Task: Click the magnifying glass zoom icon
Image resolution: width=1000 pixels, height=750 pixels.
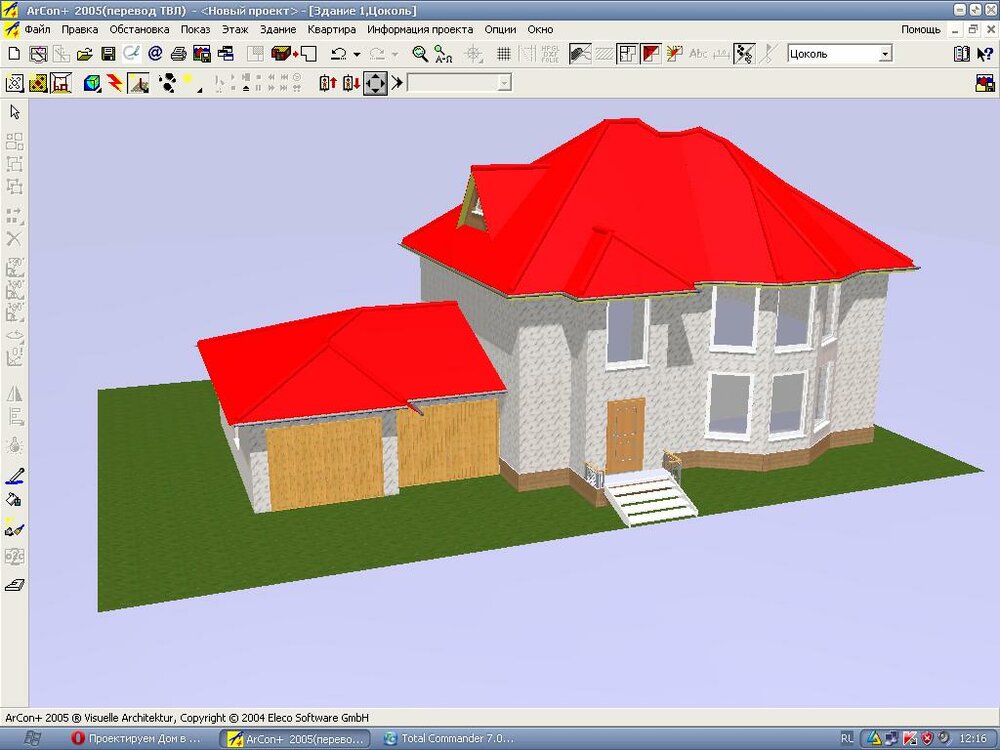Action: pyautogui.click(x=420, y=54)
